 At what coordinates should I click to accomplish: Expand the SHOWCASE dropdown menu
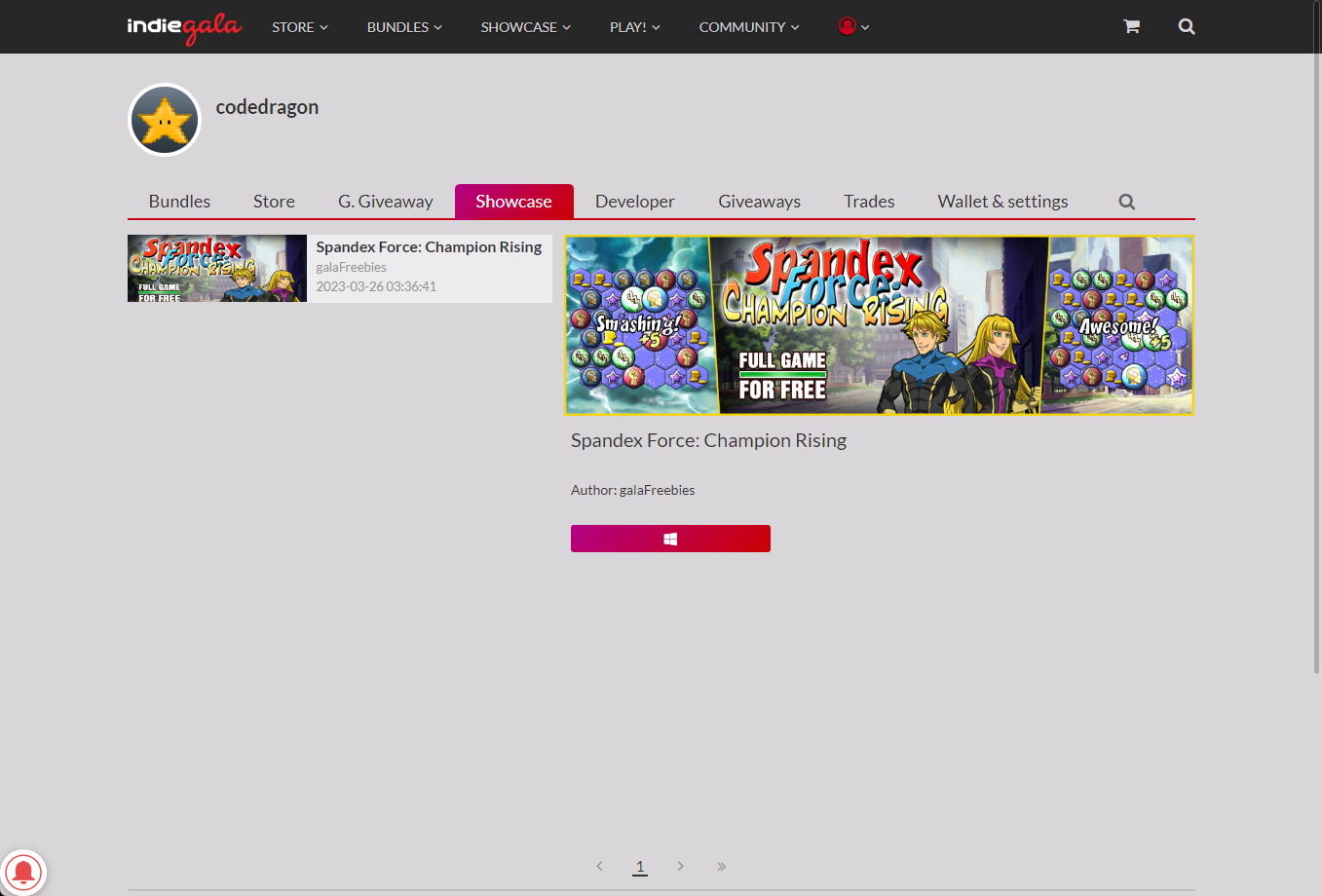tap(526, 26)
